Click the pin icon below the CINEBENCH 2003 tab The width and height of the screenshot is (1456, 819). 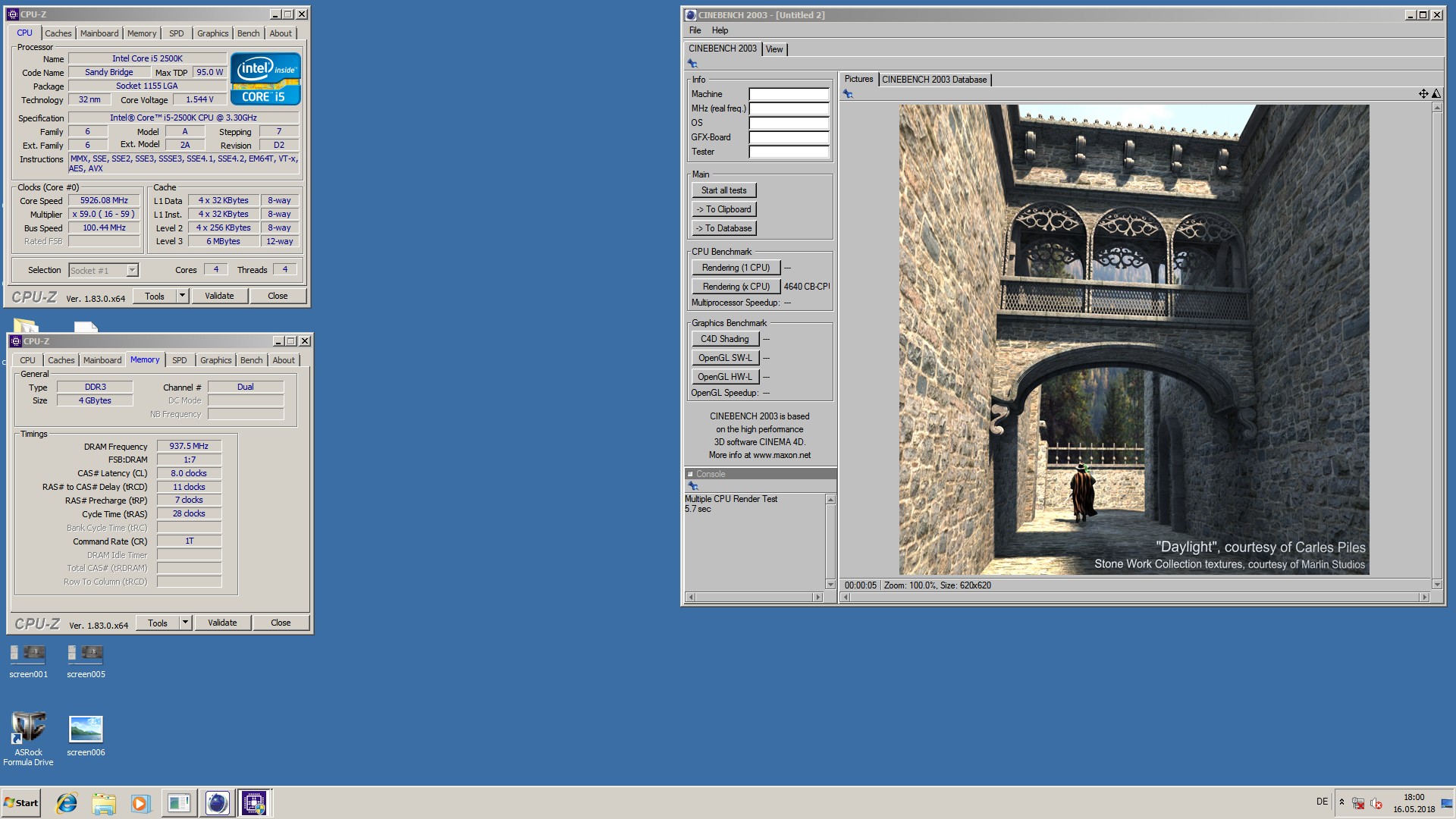tap(692, 64)
